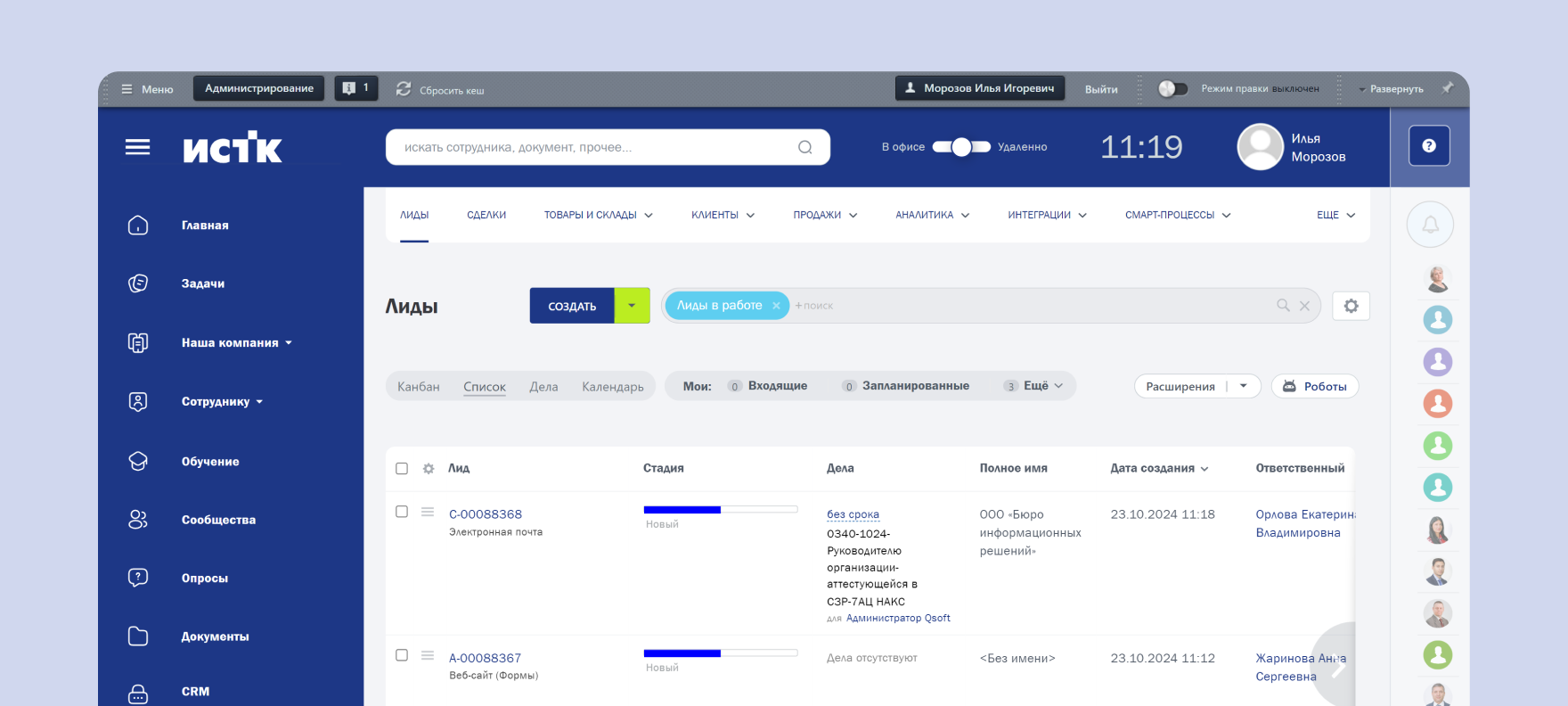
Task: Switch to the ЛИДЫ tab
Action: 414,216
